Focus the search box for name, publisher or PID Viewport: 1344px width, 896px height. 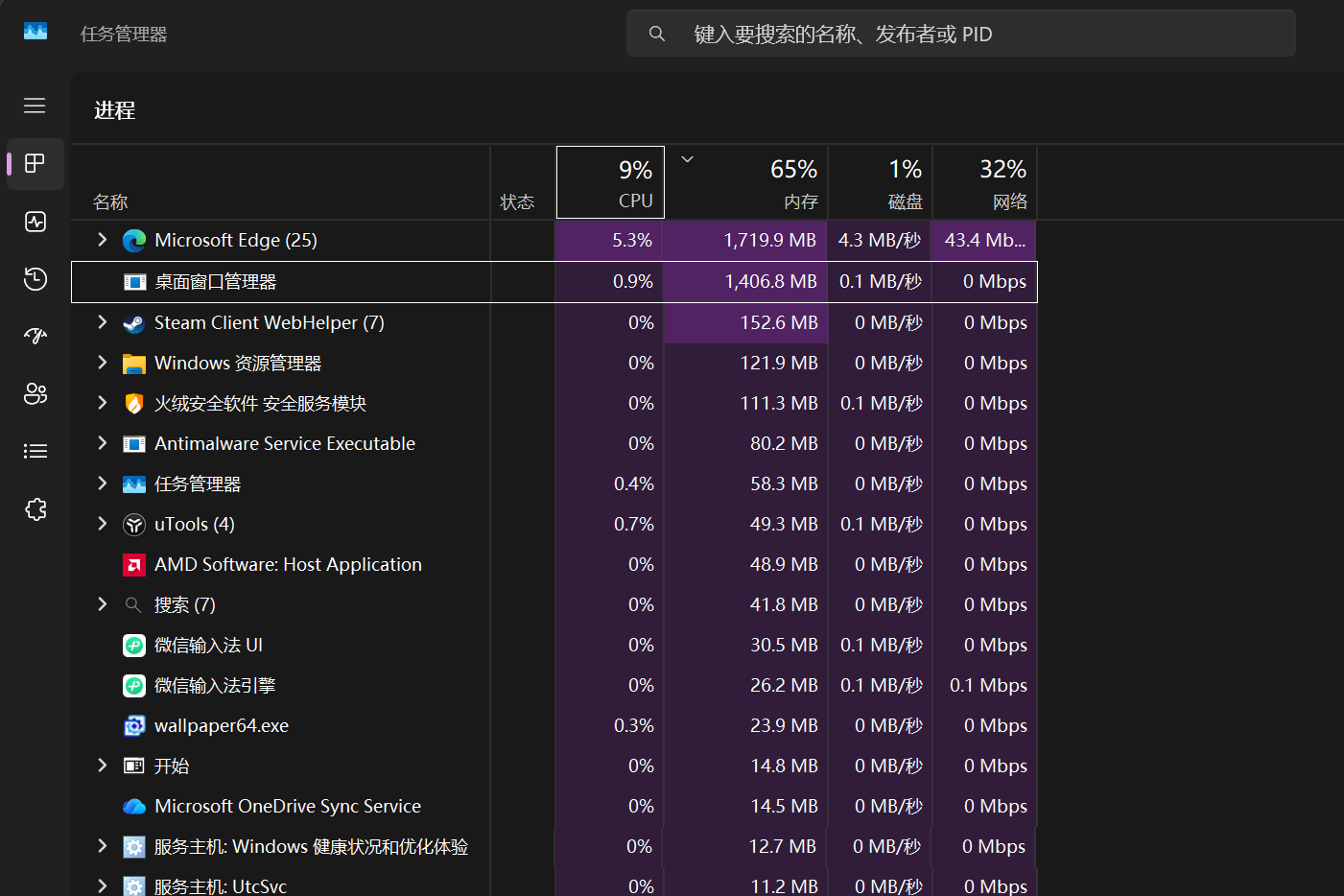click(x=960, y=34)
